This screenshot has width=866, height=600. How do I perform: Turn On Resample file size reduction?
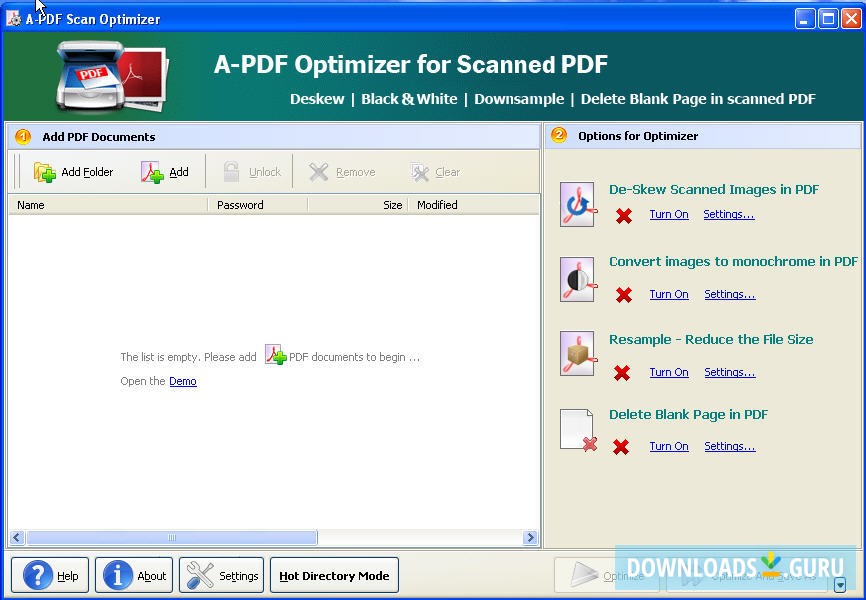[x=669, y=372]
